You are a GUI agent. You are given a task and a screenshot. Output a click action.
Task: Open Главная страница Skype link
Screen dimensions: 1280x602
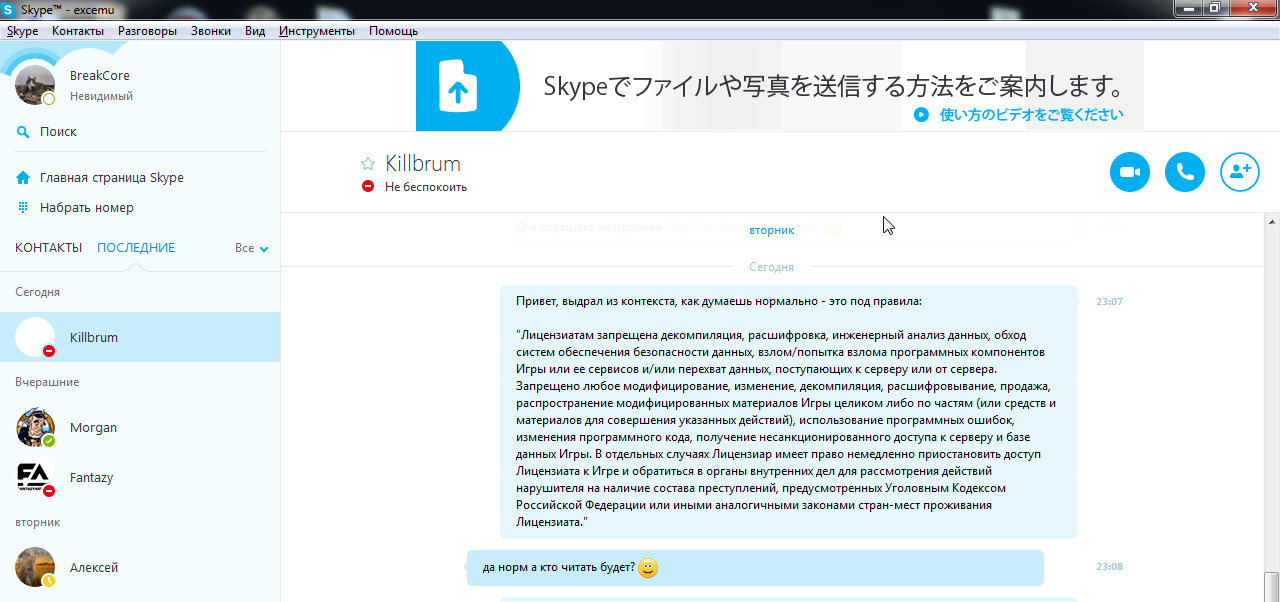coord(112,178)
